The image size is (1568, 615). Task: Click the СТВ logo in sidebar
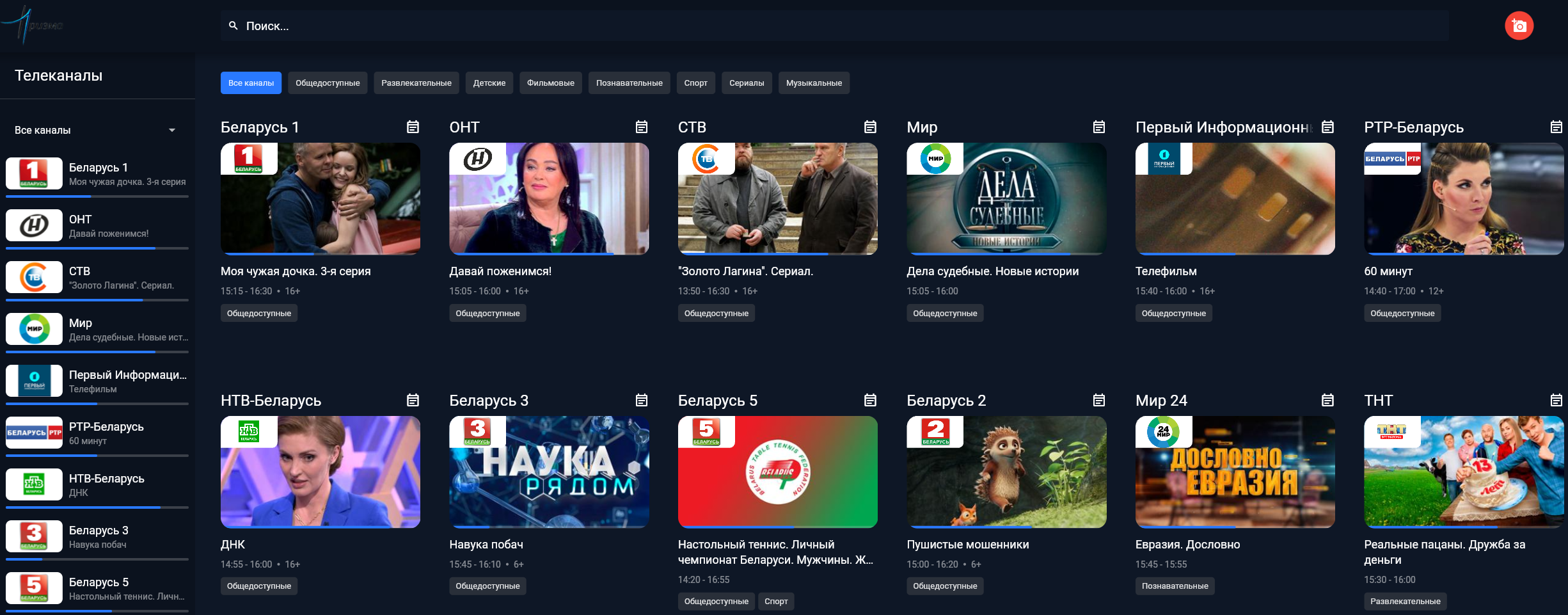point(34,277)
